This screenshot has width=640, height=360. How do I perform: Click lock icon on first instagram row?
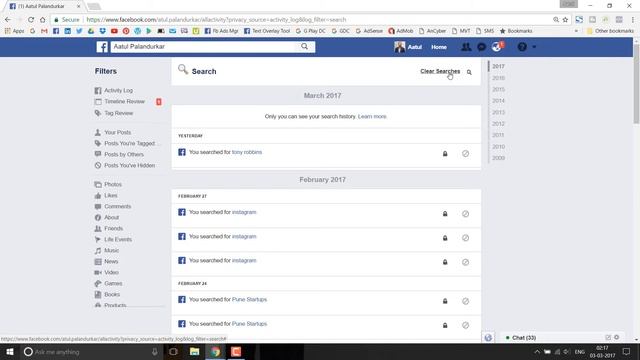(445, 213)
